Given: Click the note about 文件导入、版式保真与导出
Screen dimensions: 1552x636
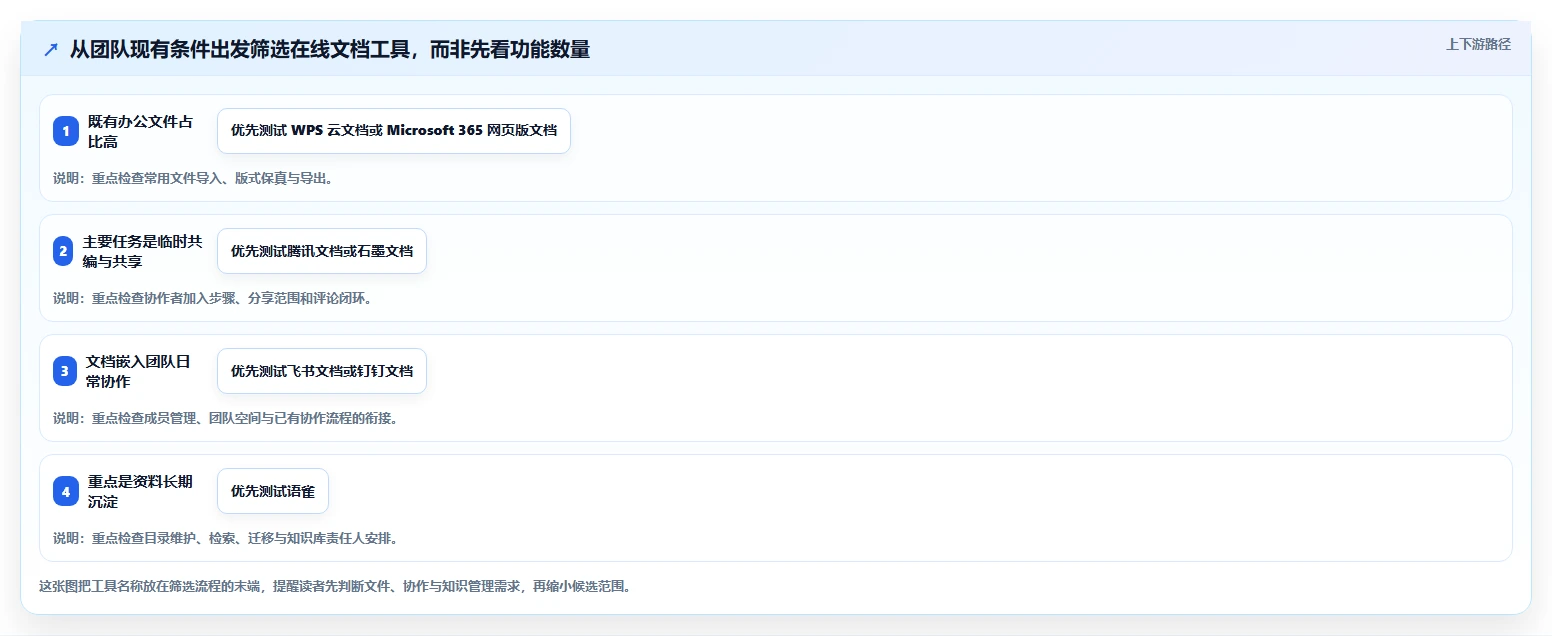Looking at the screenshot, I should click(193, 178).
